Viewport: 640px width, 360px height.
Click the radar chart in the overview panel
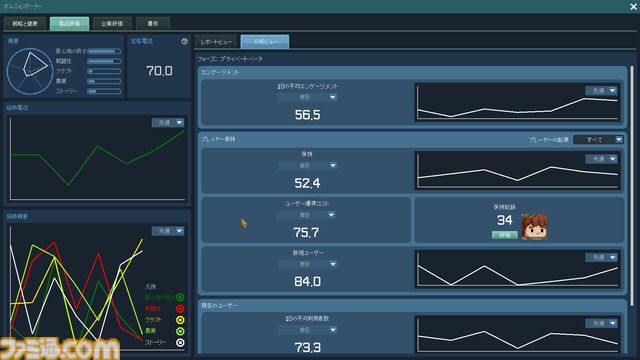(x=30, y=71)
